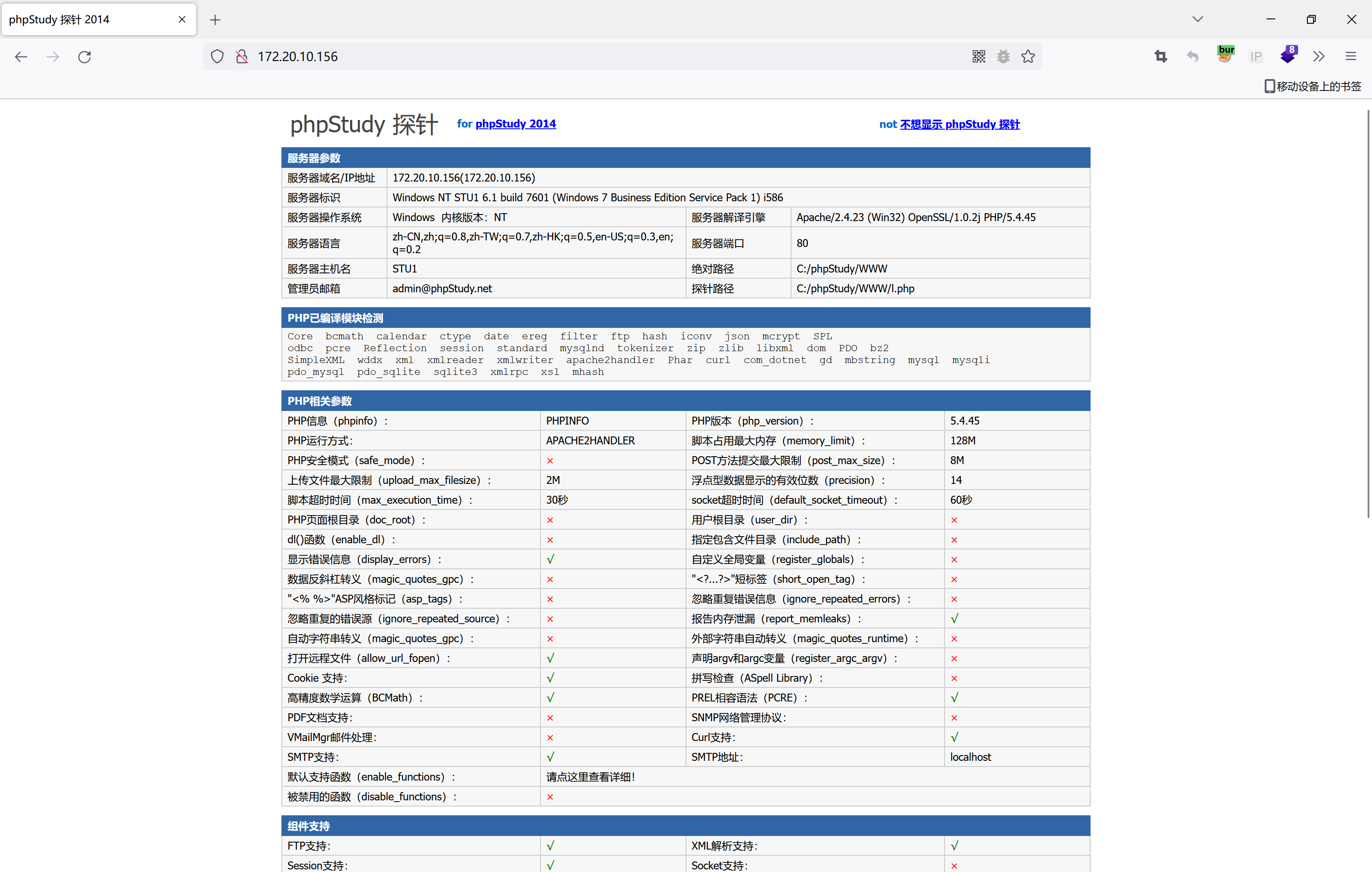1372x872 pixels.
Task: Expand the overflow extensions chevron menu
Action: pos(1318,56)
